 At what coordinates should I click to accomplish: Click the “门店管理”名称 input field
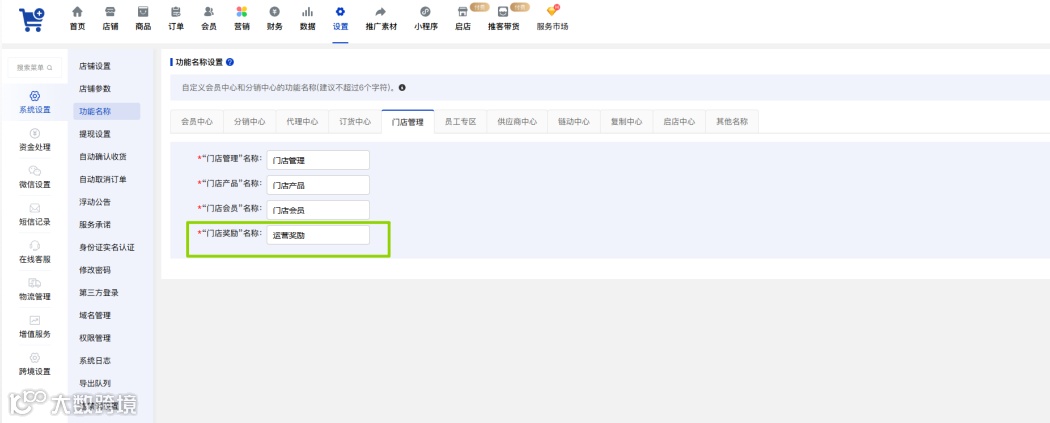click(x=318, y=160)
